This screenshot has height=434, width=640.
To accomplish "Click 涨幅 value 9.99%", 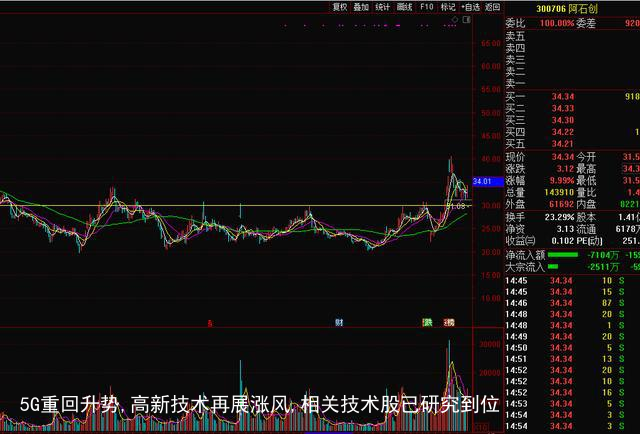I will pos(562,180).
